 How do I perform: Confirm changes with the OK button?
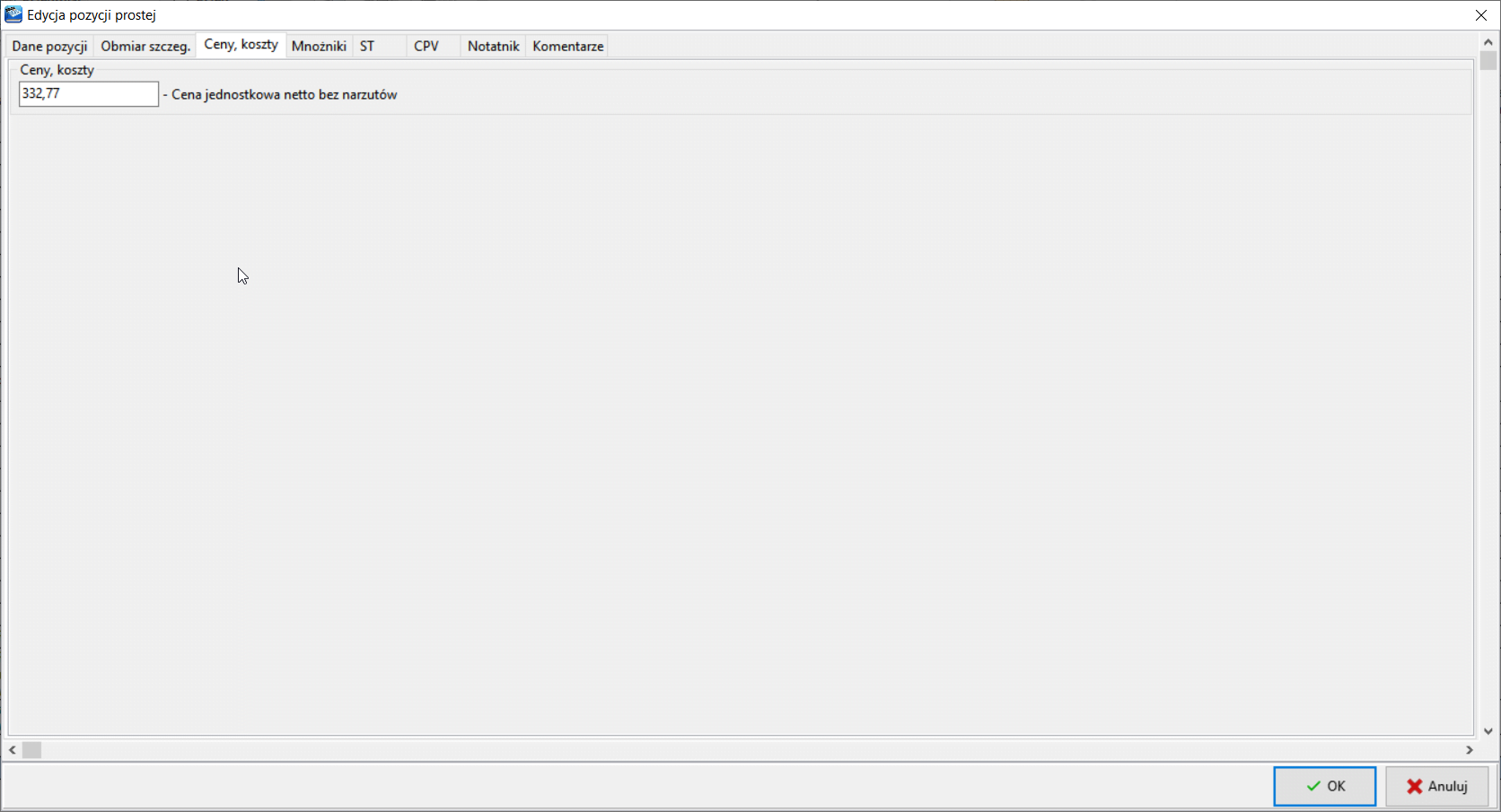point(1324,786)
